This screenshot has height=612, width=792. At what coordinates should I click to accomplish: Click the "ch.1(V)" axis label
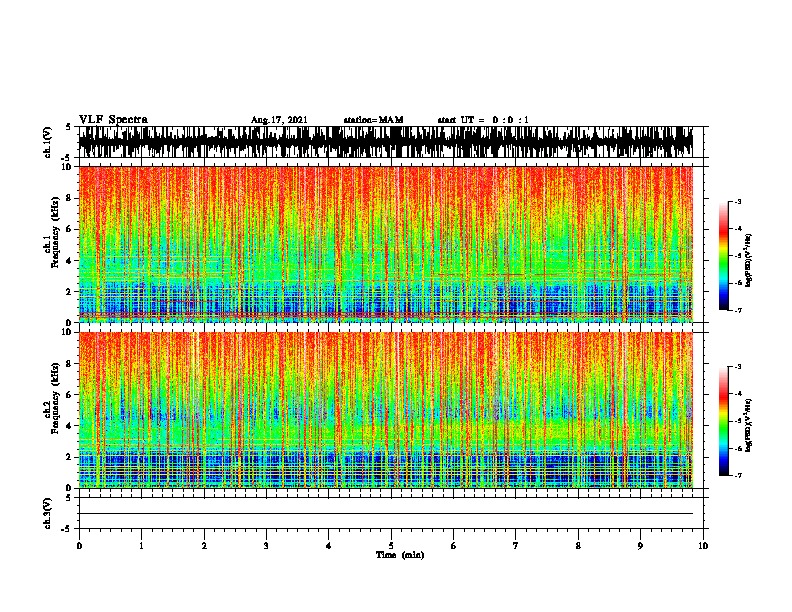pos(48,142)
